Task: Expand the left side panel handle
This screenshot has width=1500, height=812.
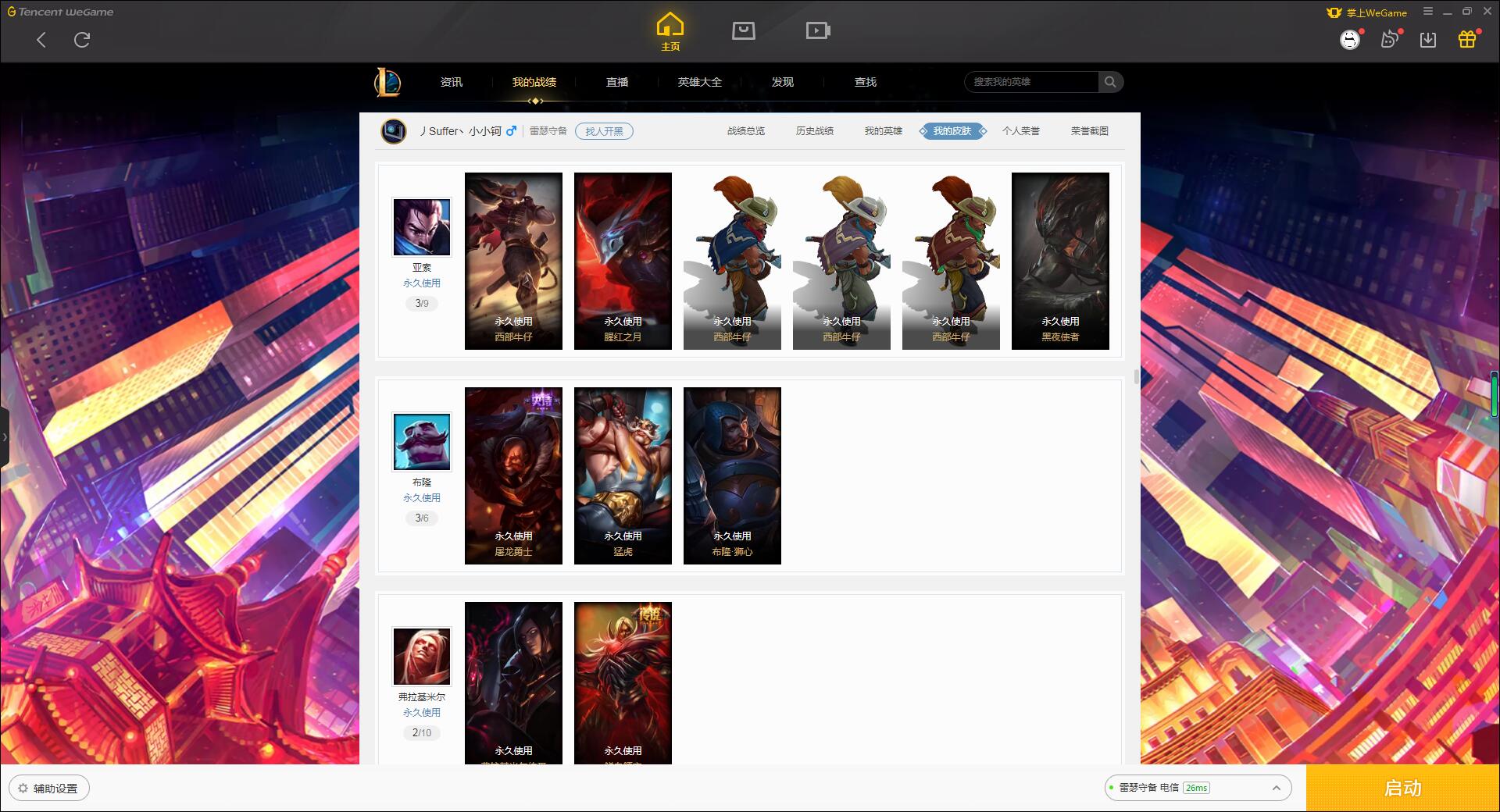Action: (5, 437)
